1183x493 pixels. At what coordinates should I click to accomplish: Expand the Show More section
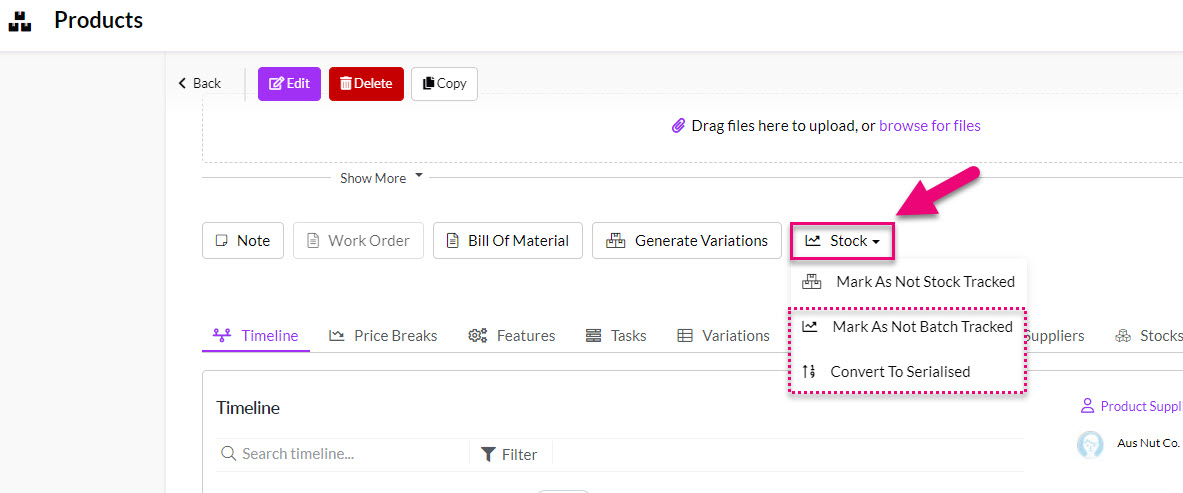pyautogui.click(x=382, y=178)
